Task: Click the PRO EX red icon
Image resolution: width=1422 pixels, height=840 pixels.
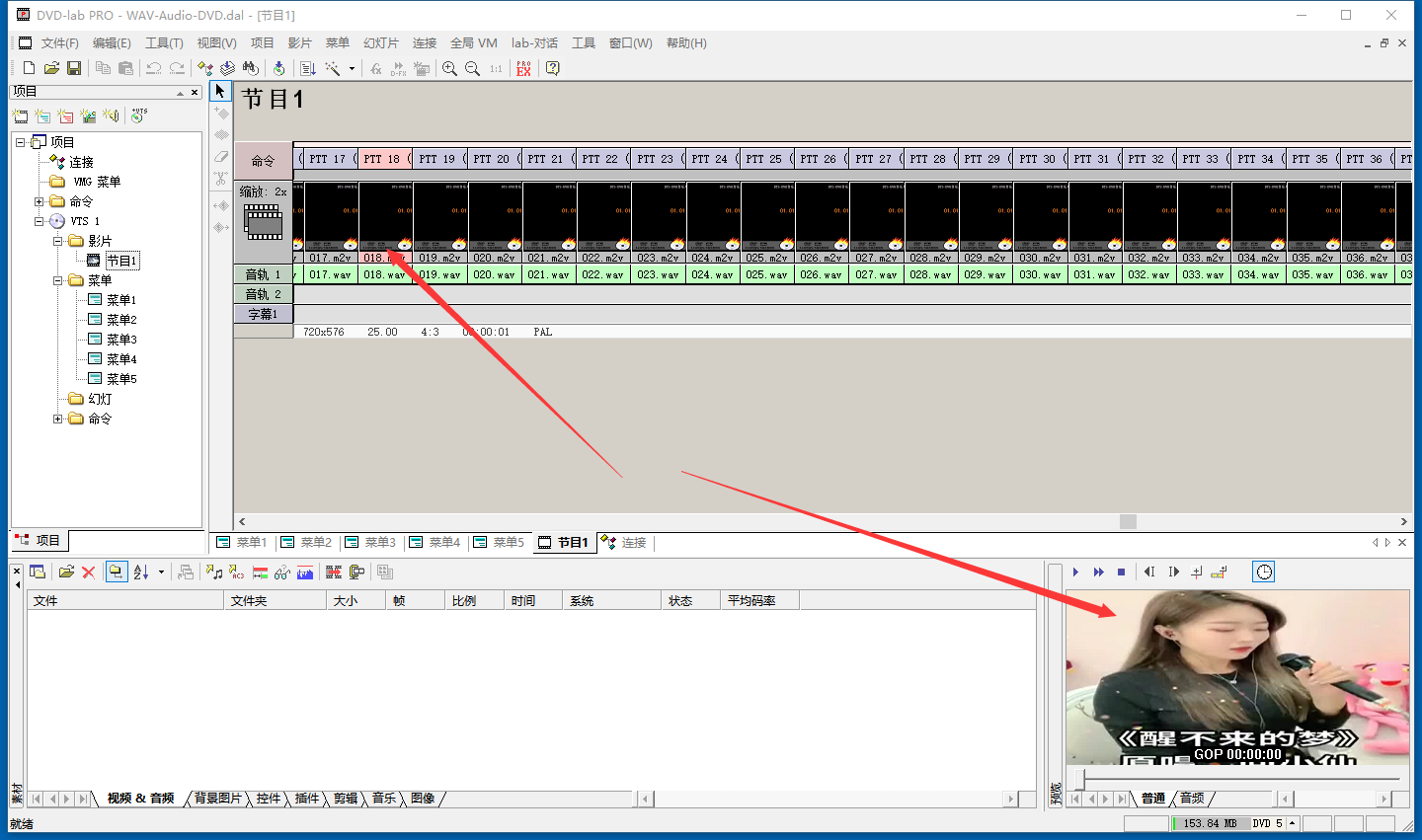Action: coord(523,68)
